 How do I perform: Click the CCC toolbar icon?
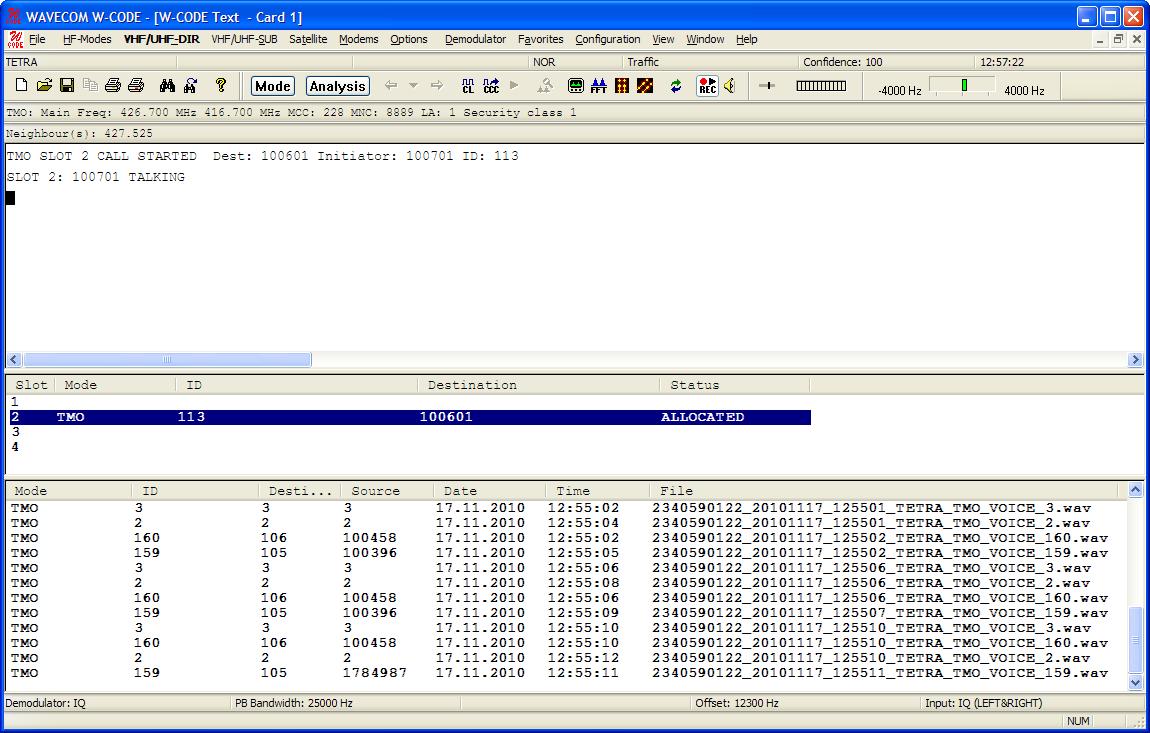pos(491,86)
